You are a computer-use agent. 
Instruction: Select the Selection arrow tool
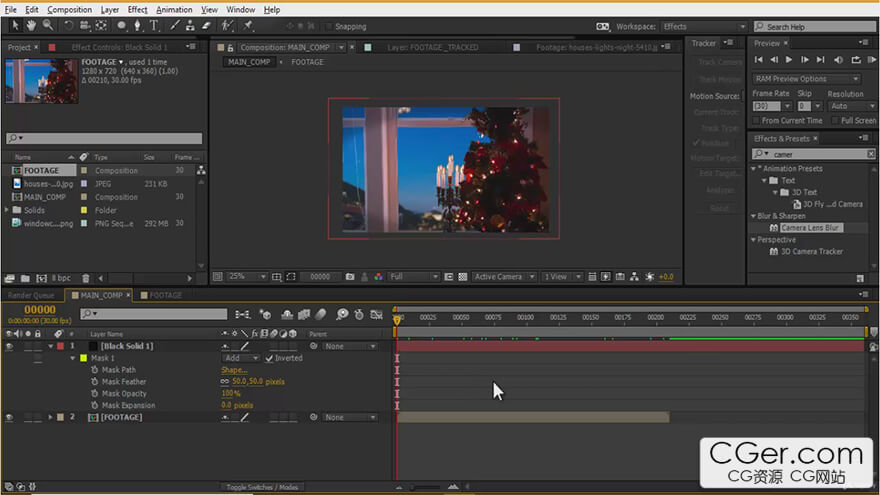[15, 26]
